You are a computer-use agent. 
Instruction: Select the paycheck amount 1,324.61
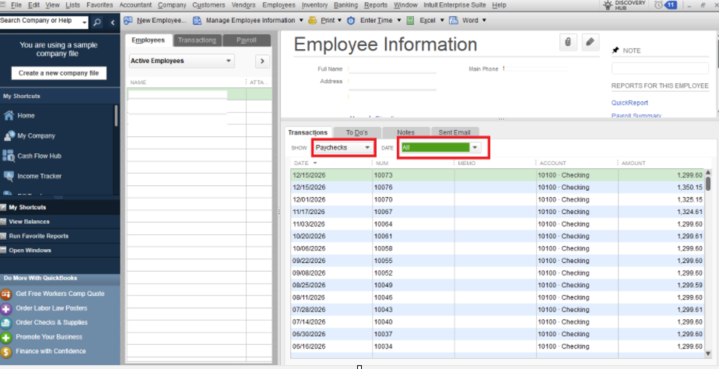[689, 212]
